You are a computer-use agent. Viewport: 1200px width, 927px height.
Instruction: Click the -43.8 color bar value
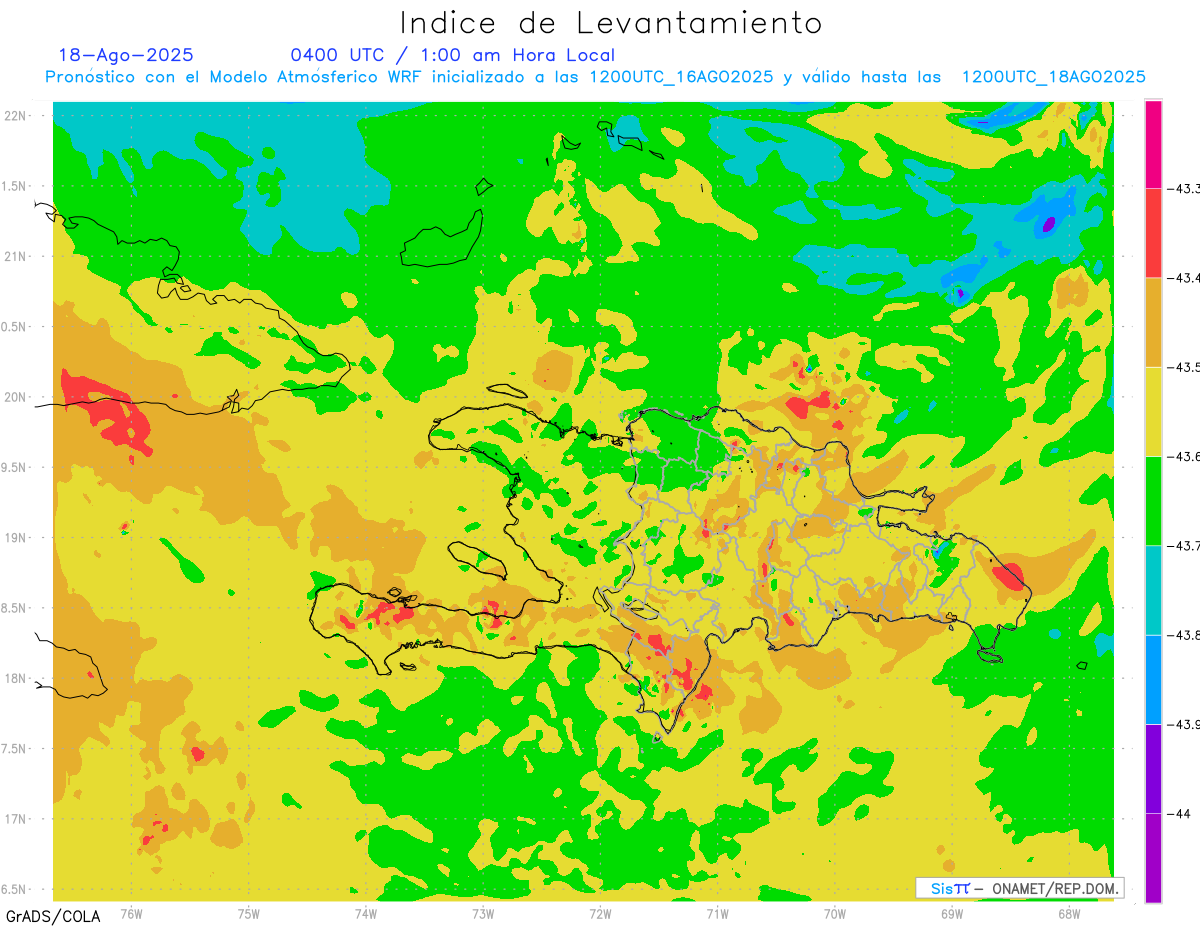[1184, 635]
